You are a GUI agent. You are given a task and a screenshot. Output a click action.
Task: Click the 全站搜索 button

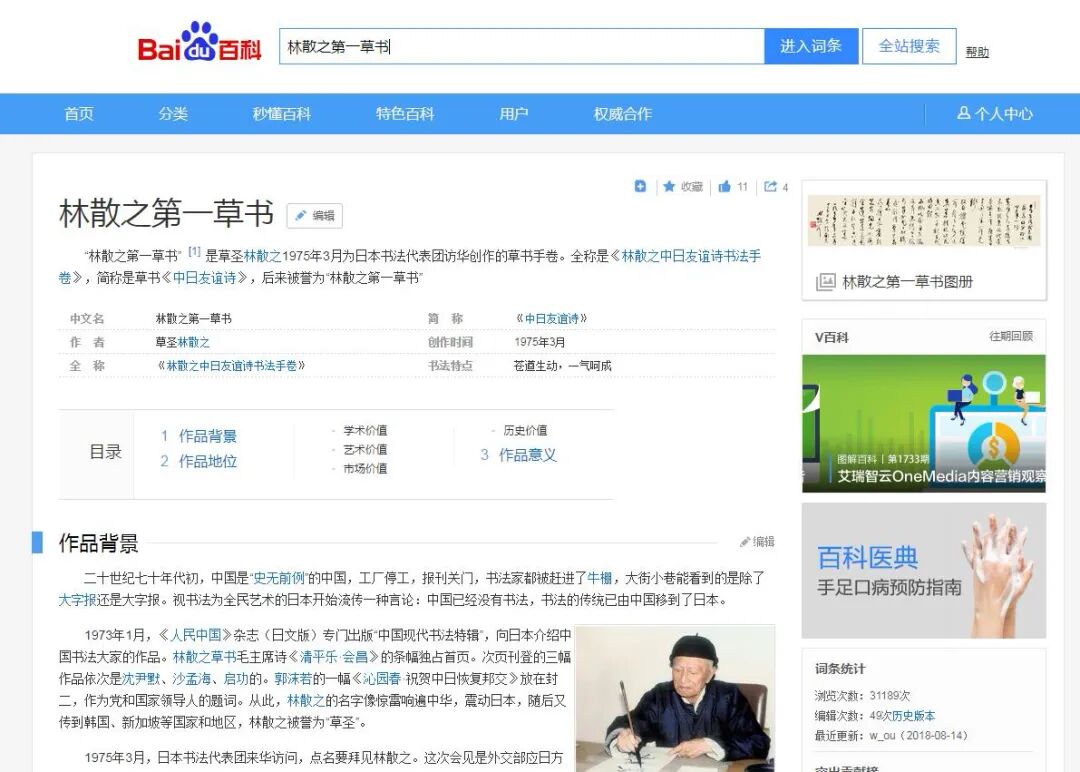(909, 46)
